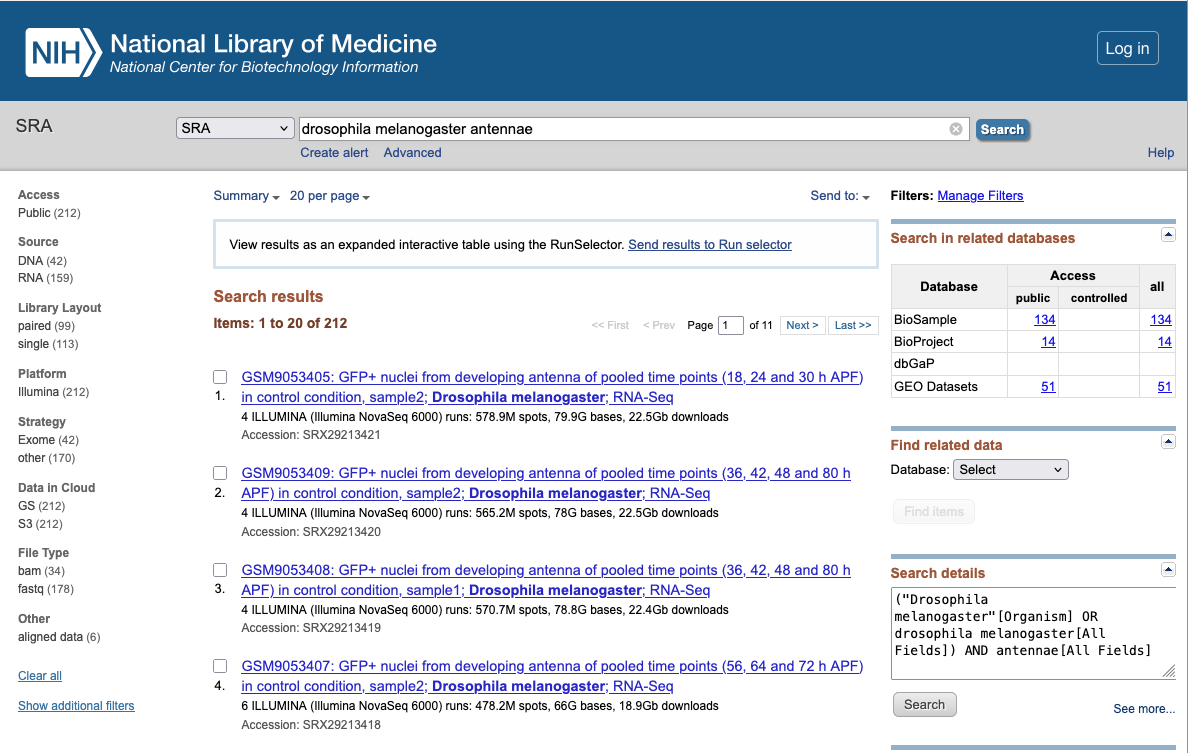Collapse Search in related databases panel
Viewport: 1188px width, 753px height.
pos(1167,235)
